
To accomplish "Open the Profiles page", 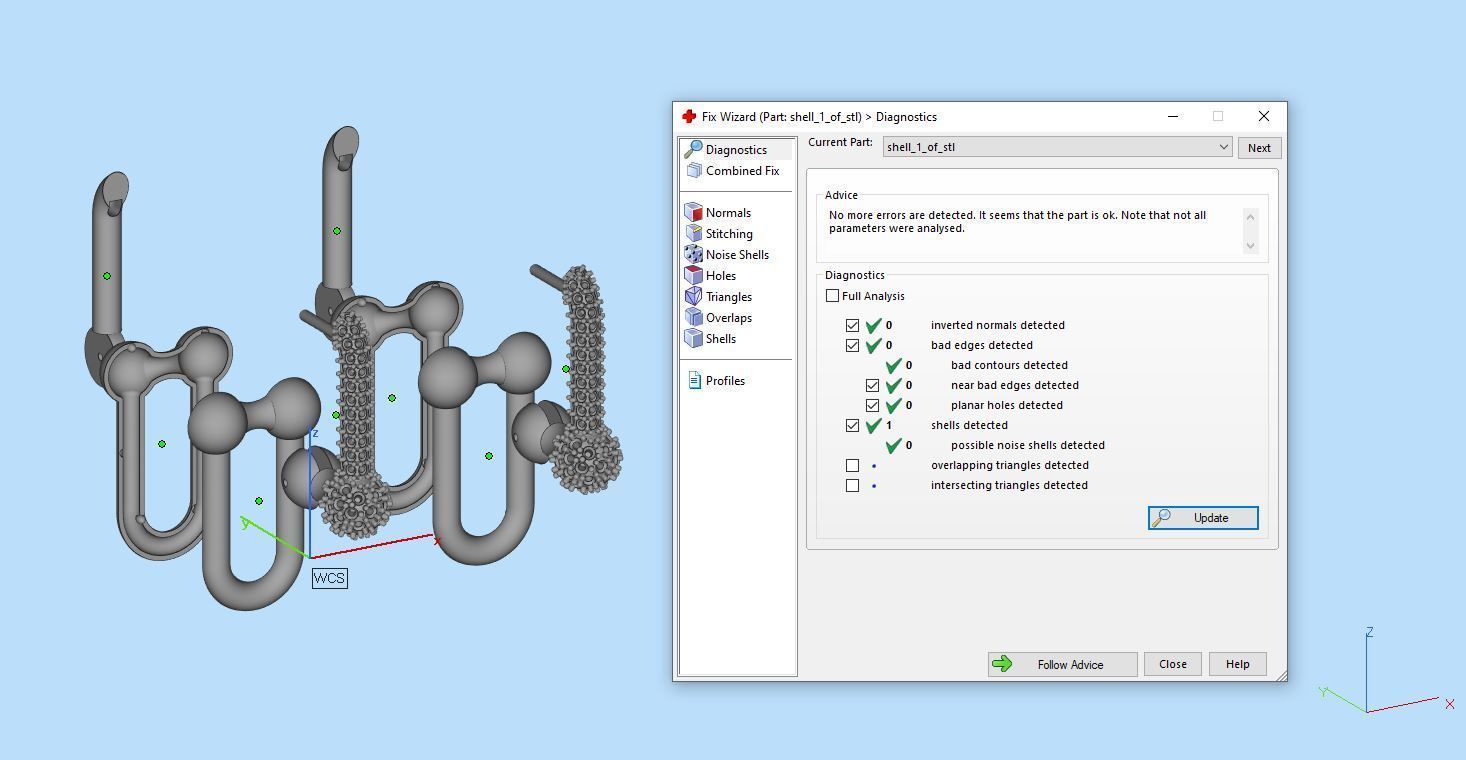I will tap(725, 381).
